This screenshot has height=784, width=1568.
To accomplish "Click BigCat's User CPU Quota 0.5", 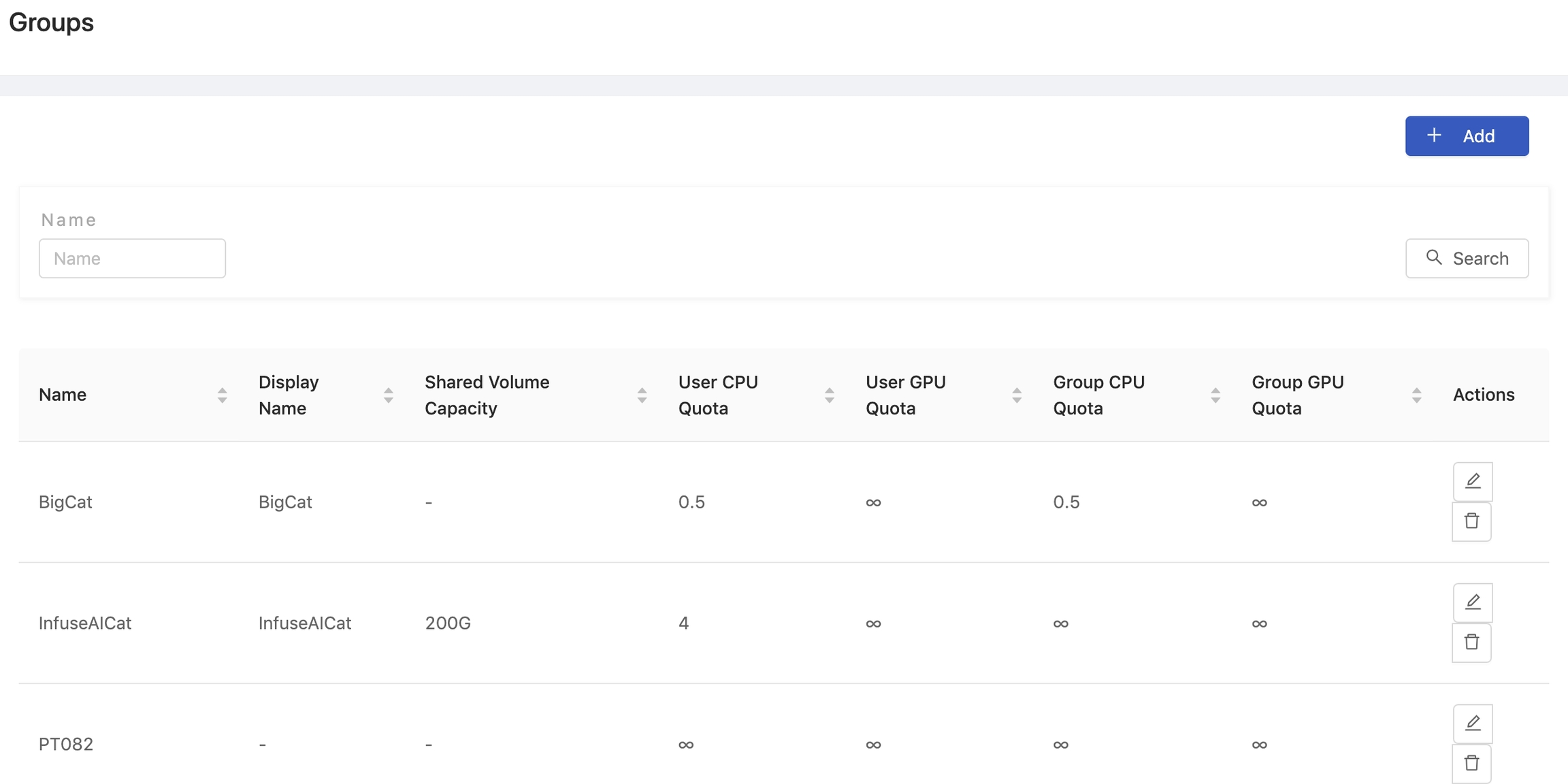I will coord(691,502).
